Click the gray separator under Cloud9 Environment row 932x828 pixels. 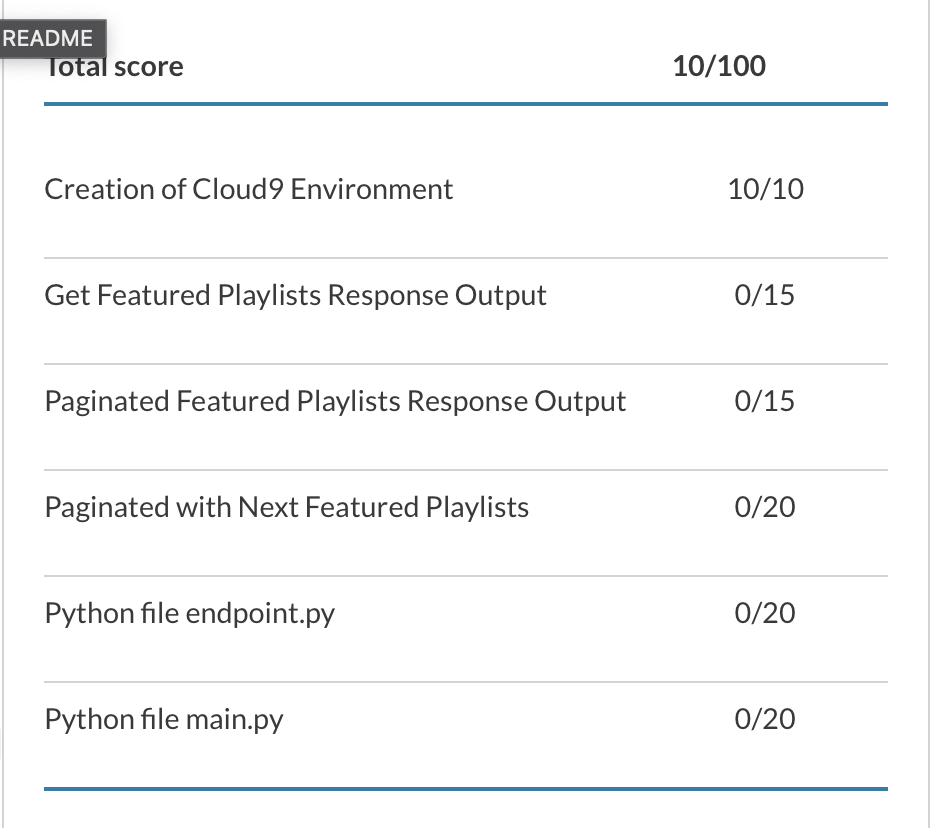(466, 258)
